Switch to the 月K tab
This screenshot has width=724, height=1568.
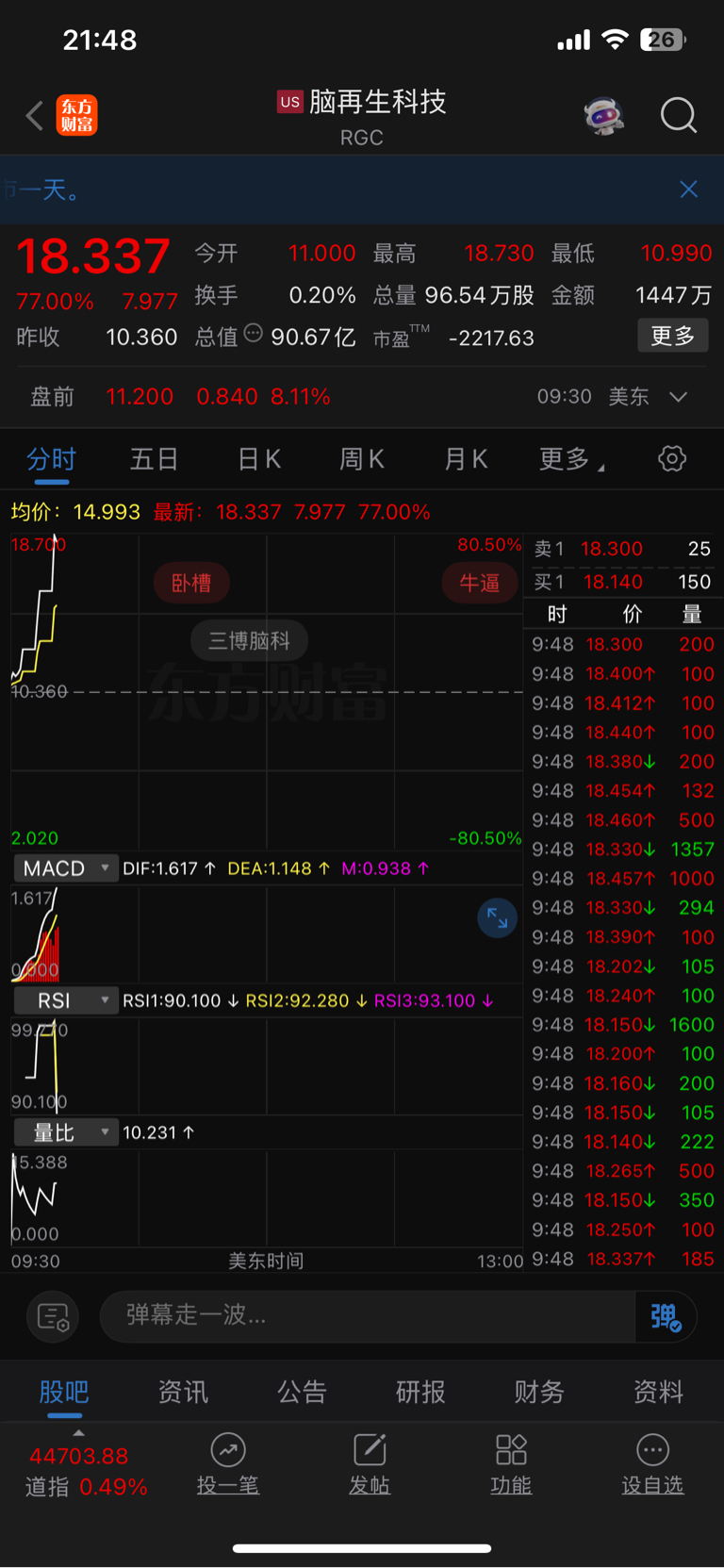[466, 459]
